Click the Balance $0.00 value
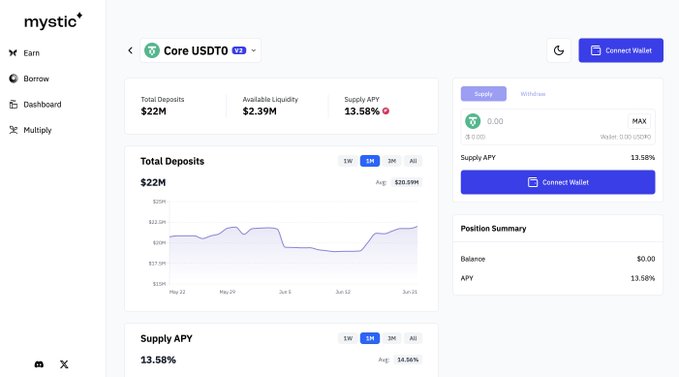Image resolution: width=679 pixels, height=377 pixels. [646, 259]
